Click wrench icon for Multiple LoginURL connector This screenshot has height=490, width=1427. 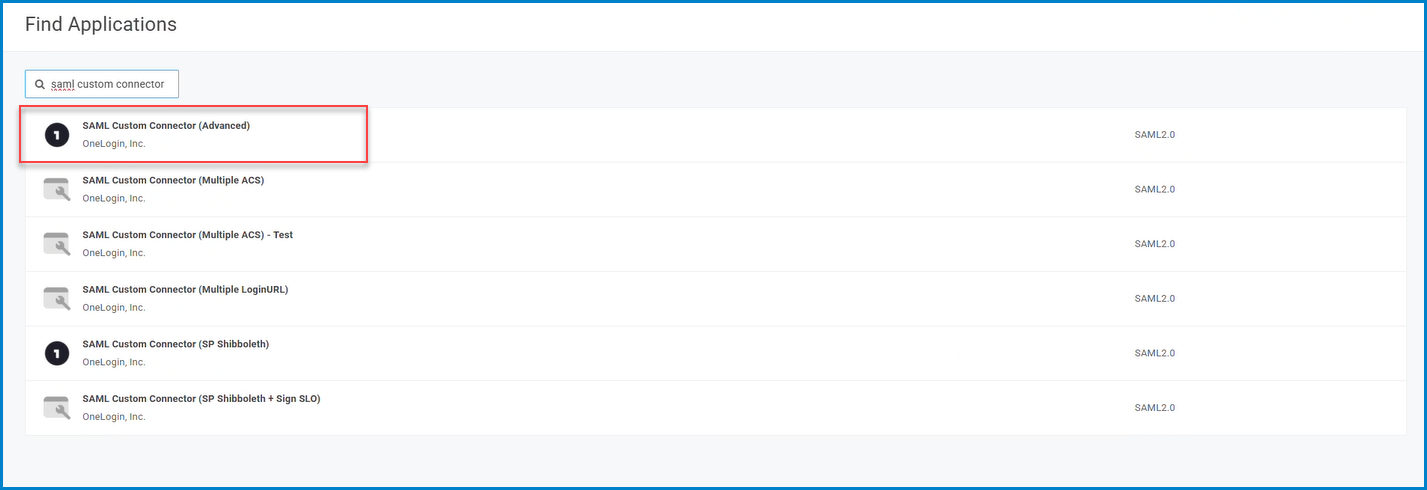tap(57, 298)
